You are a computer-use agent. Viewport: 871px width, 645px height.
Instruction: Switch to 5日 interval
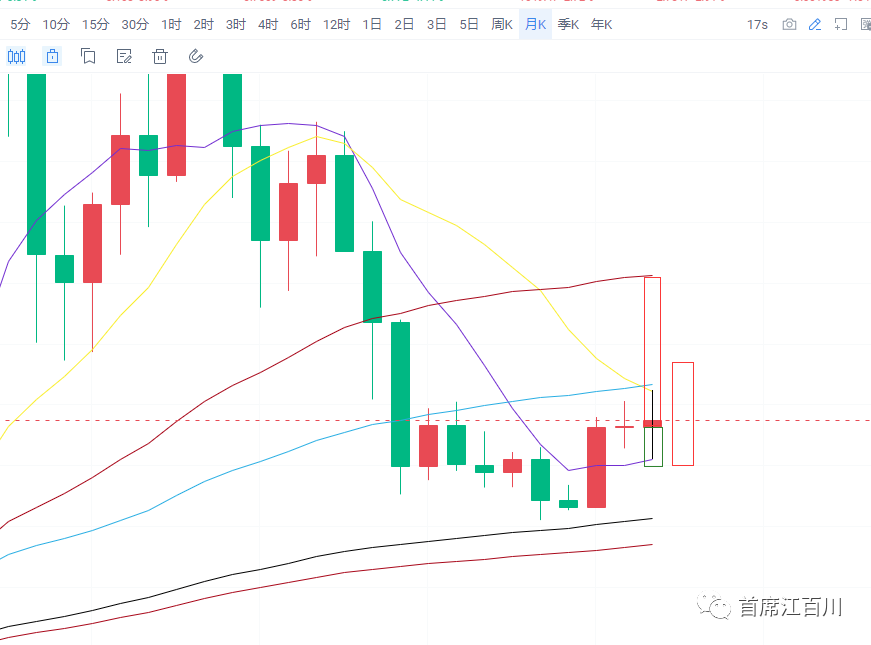point(469,24)
